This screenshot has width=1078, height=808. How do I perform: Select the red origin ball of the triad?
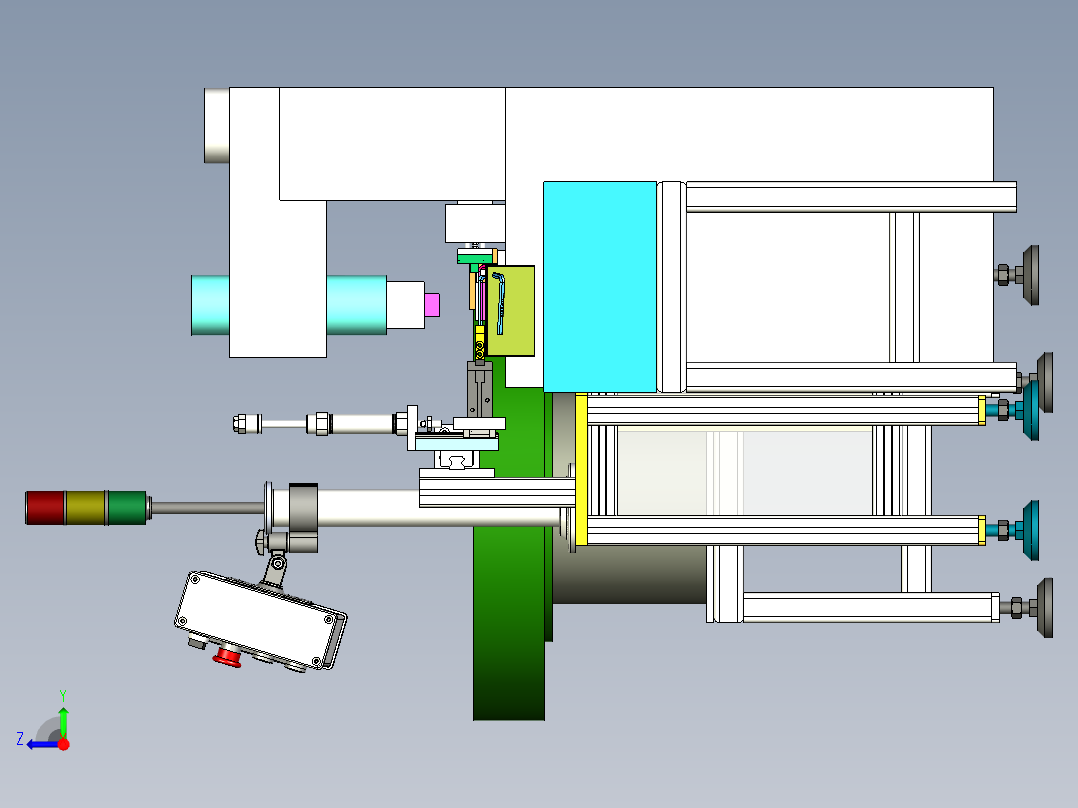coord(64,744)
